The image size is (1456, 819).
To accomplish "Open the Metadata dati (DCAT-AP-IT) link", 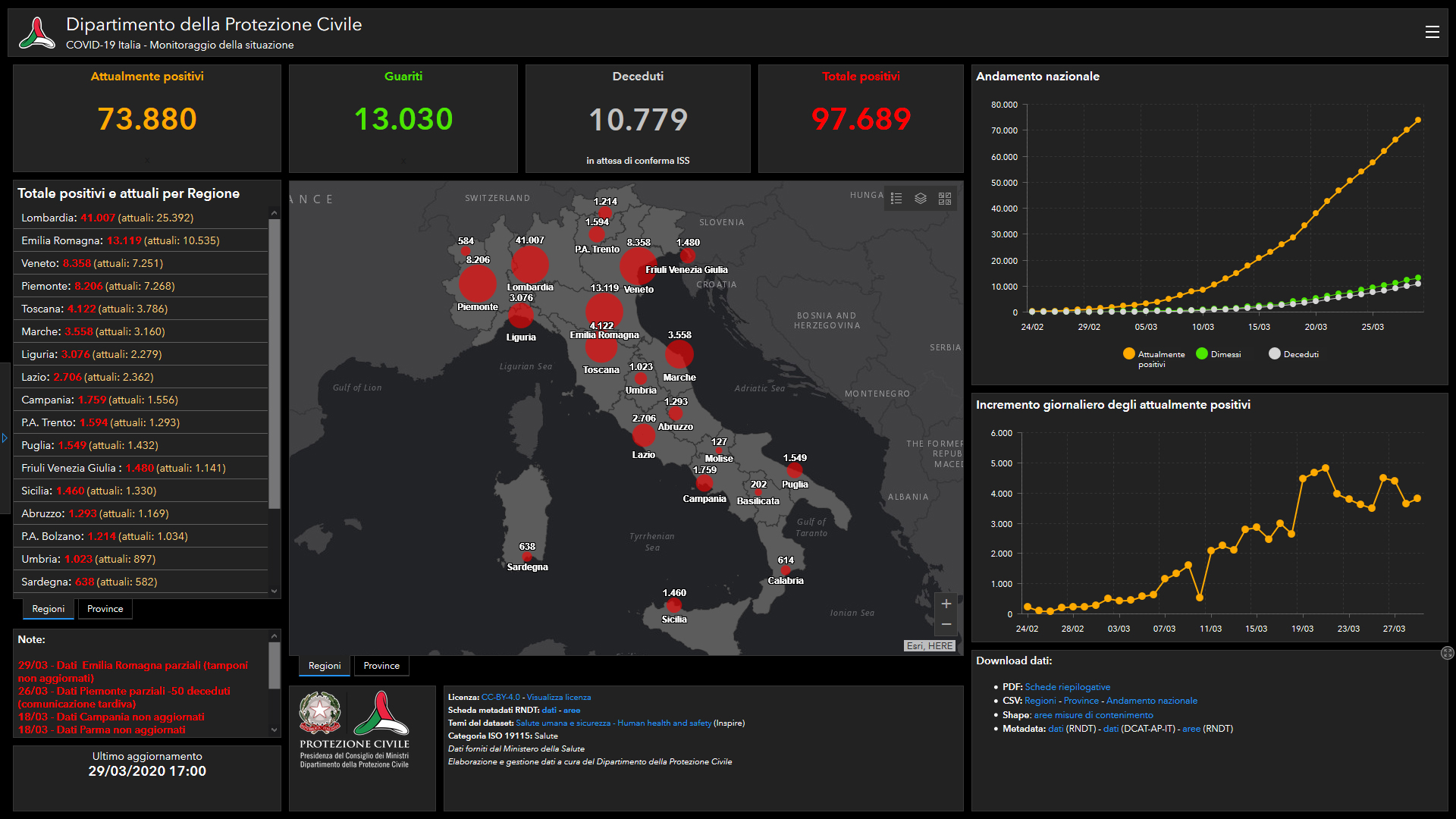I will coord(1110,729).
